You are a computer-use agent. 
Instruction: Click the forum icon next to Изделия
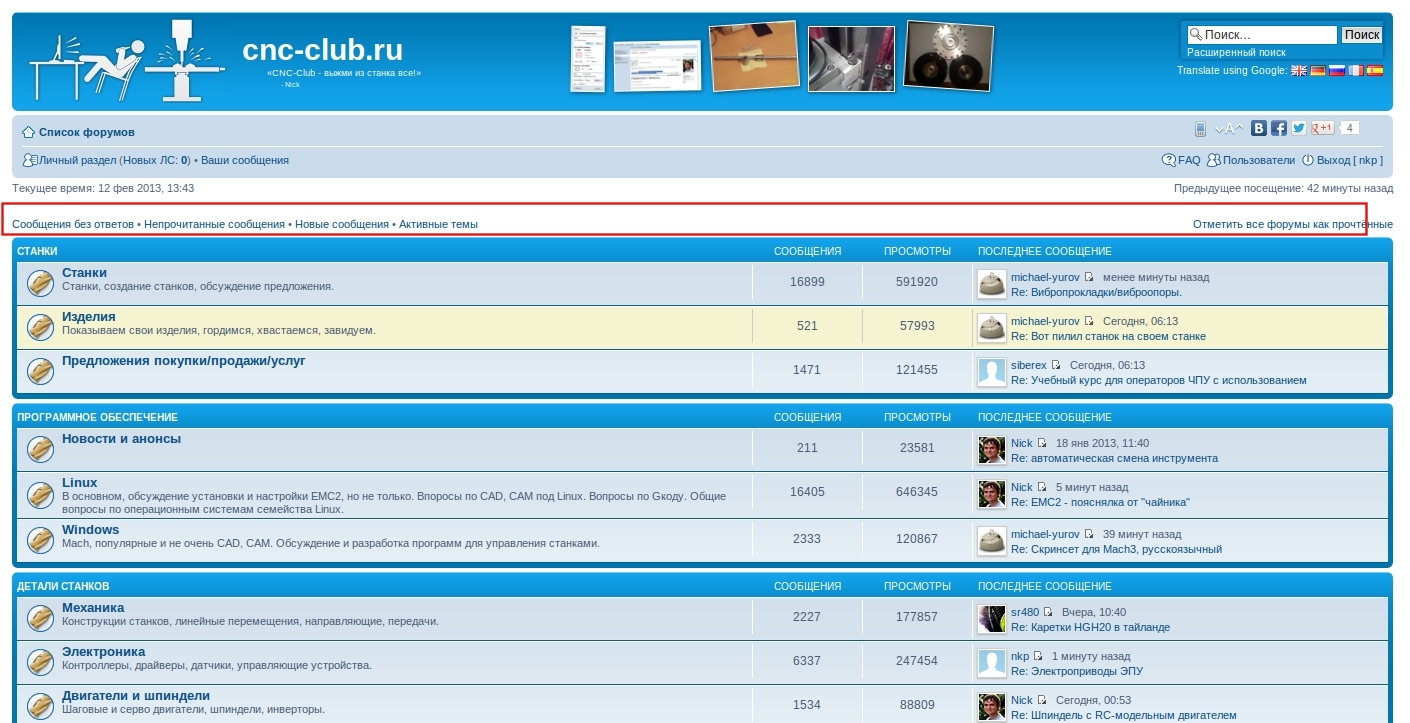pyautogui.click(x=41, y=327)
